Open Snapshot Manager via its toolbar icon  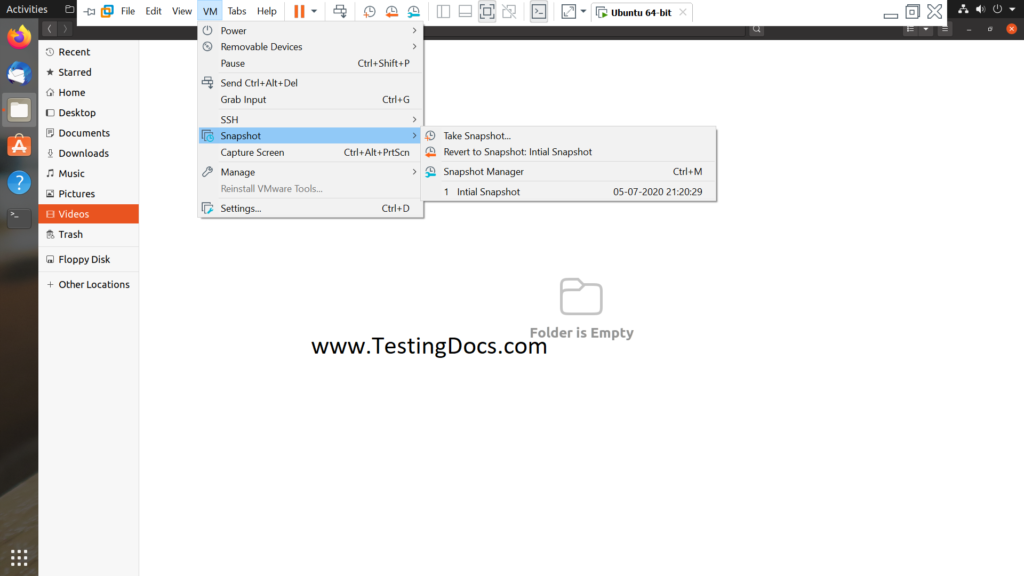click(x=414, y=11)
